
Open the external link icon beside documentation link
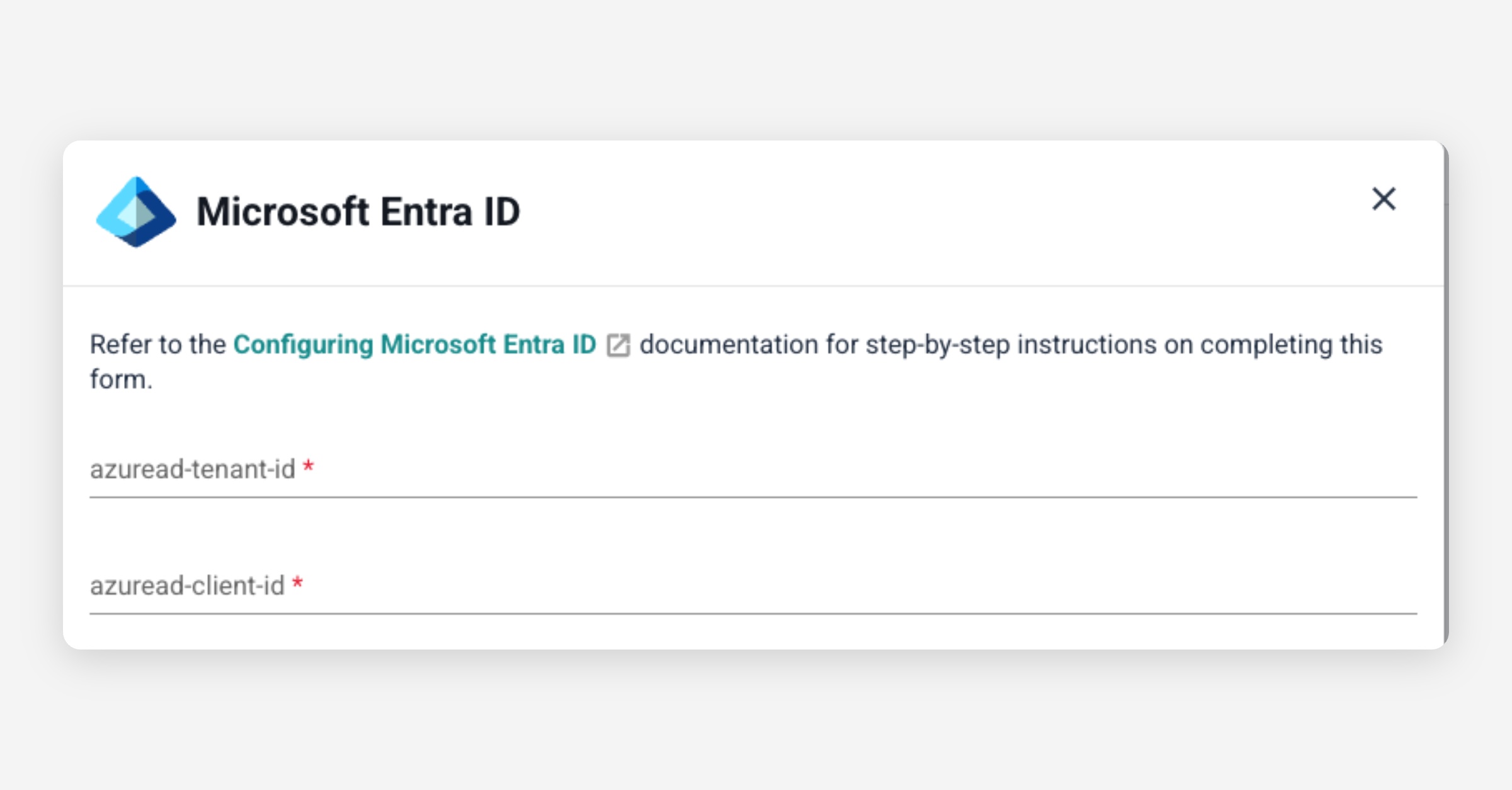click(x=618, y=345)
